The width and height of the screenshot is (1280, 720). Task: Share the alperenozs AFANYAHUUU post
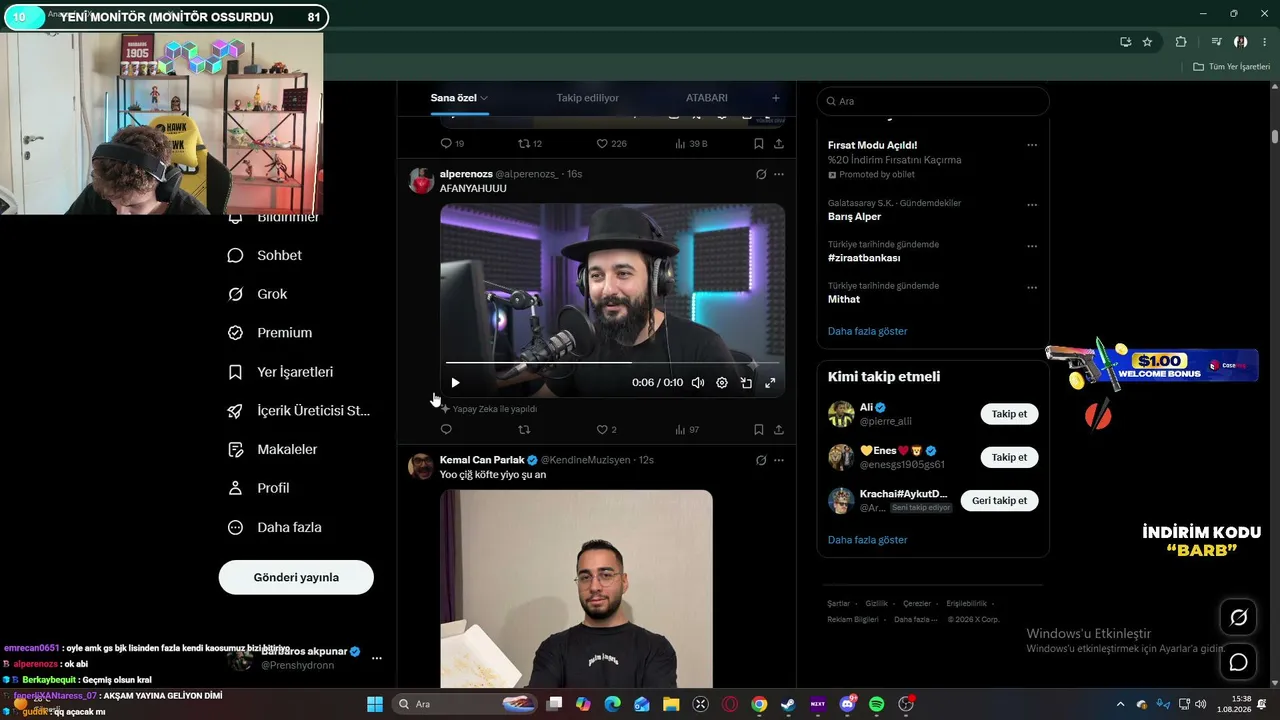pyautogui.click(x=779, y=430)
